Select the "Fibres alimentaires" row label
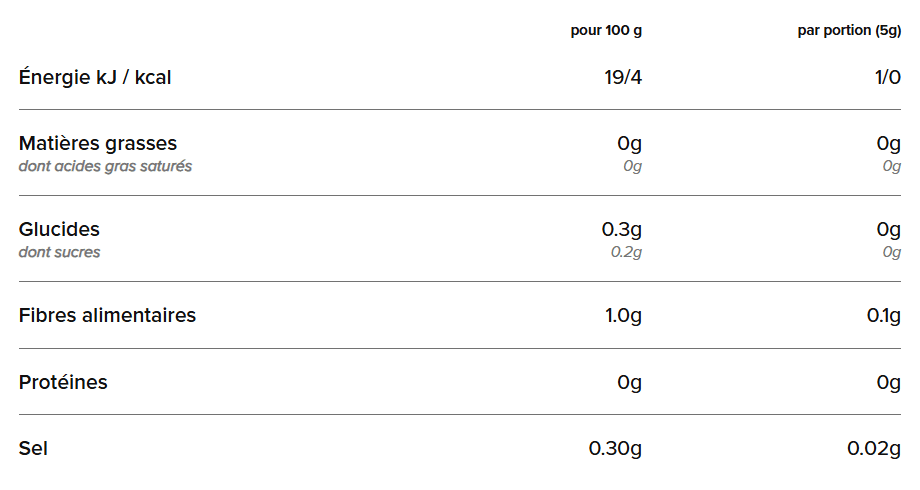 click(x=107, y=315)
